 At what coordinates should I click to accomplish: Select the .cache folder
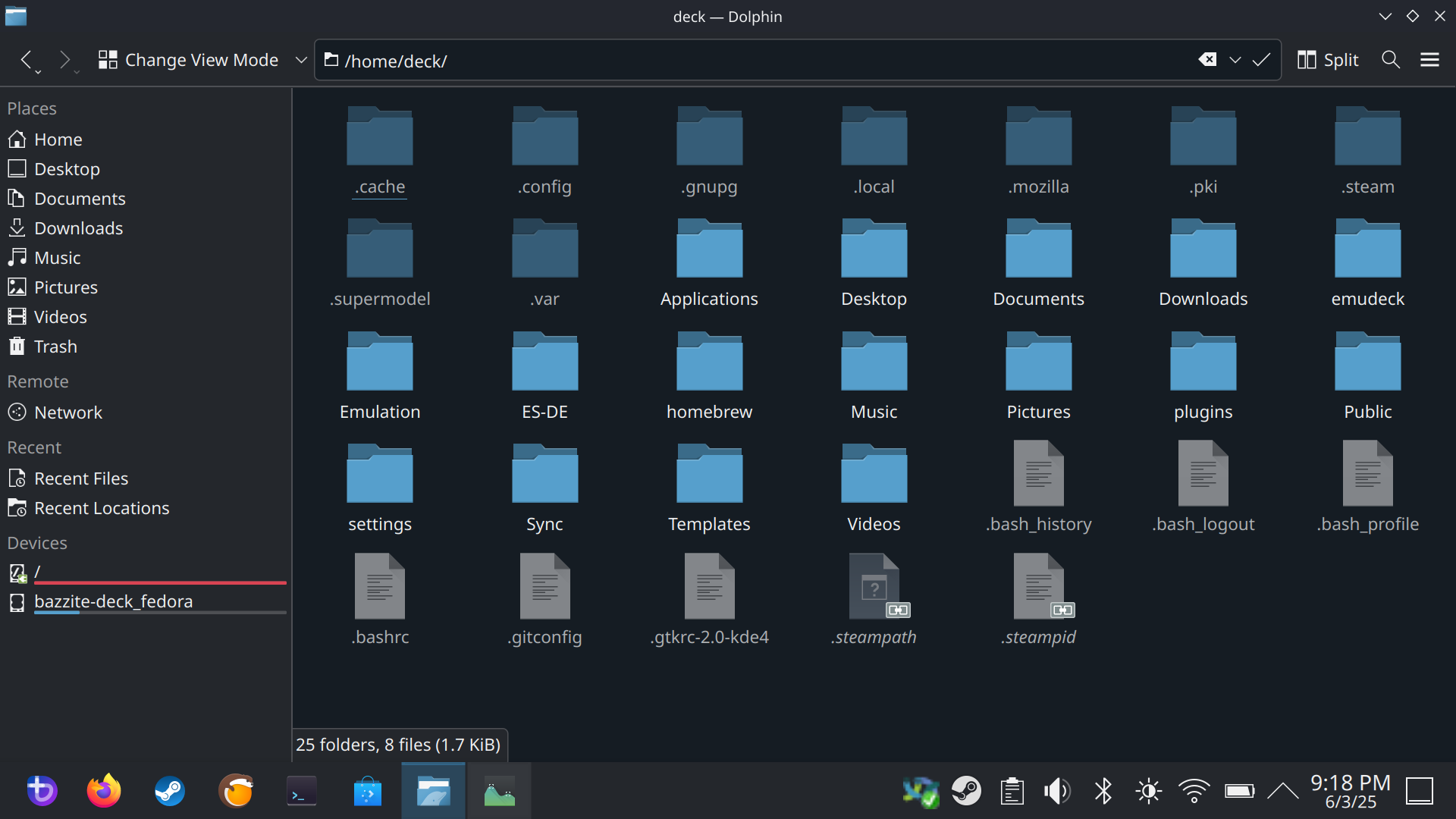coord(380,151)
